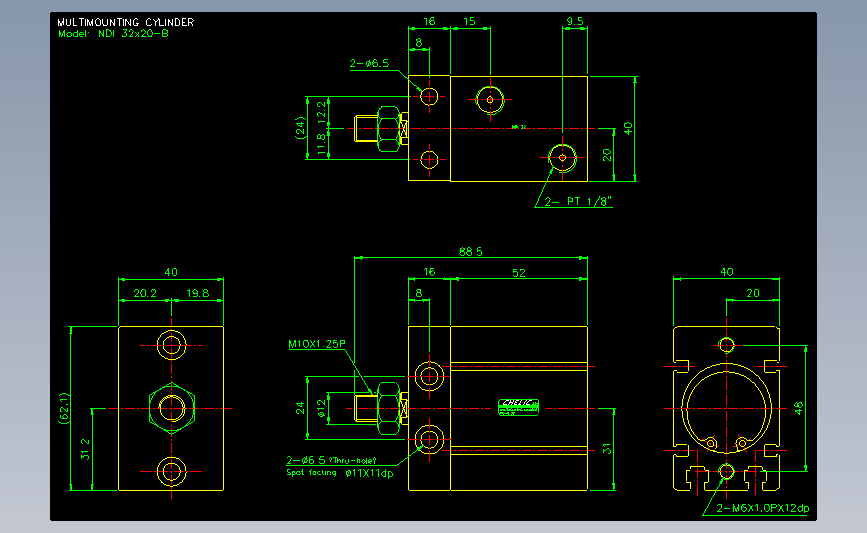The image size is (867, 533).
Task: Select the CHELIC logo plate on cylinder
Action: point(518,407)
